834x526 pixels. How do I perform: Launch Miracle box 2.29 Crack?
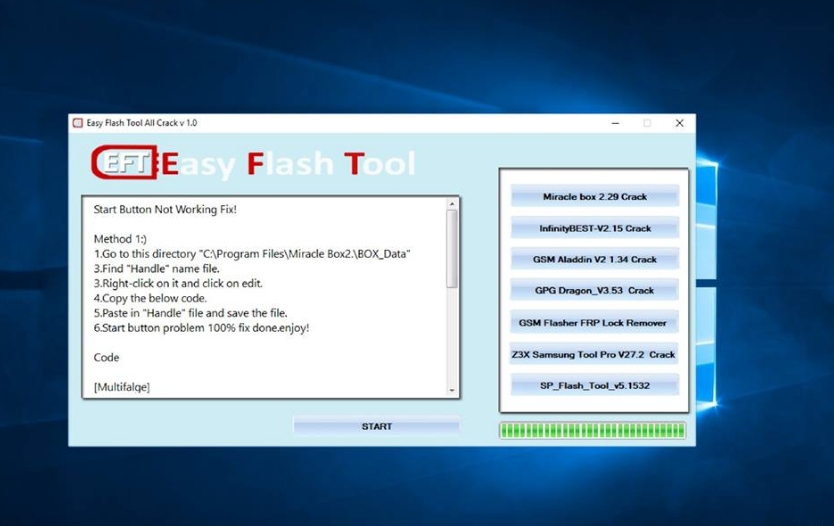pos(595,196)
